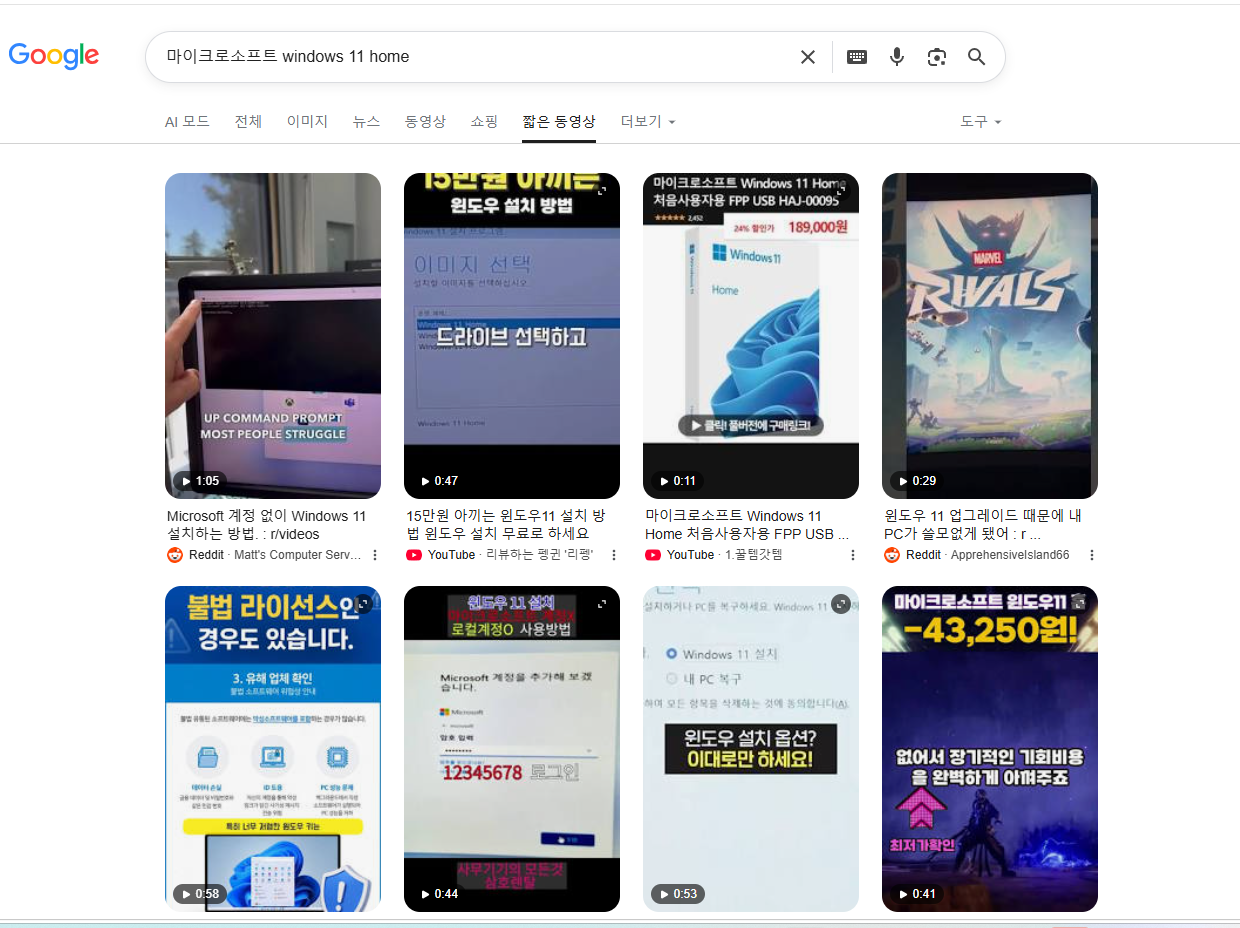Switch to the 쇼핑 tab
The image size is (1240, 928).
pyautogui.click(x=484, y=122)
